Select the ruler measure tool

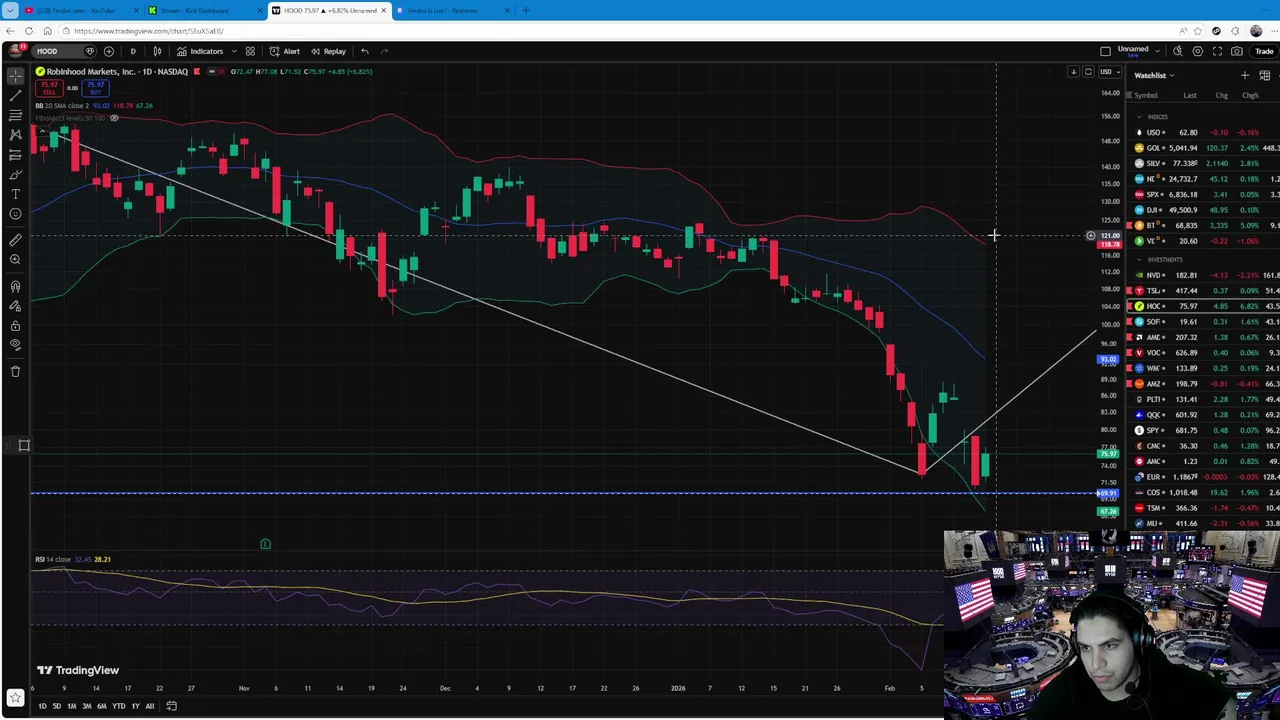pos(15,240)
